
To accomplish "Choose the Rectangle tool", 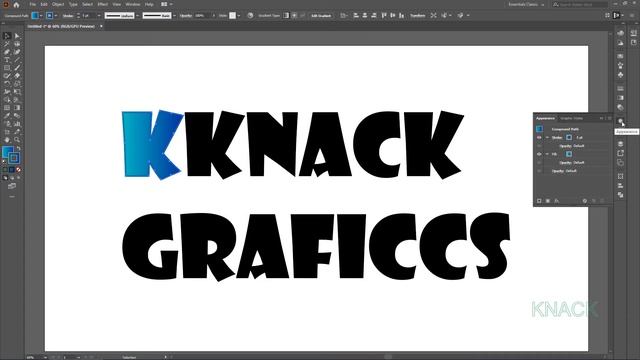I will click(x=7, y=67).
